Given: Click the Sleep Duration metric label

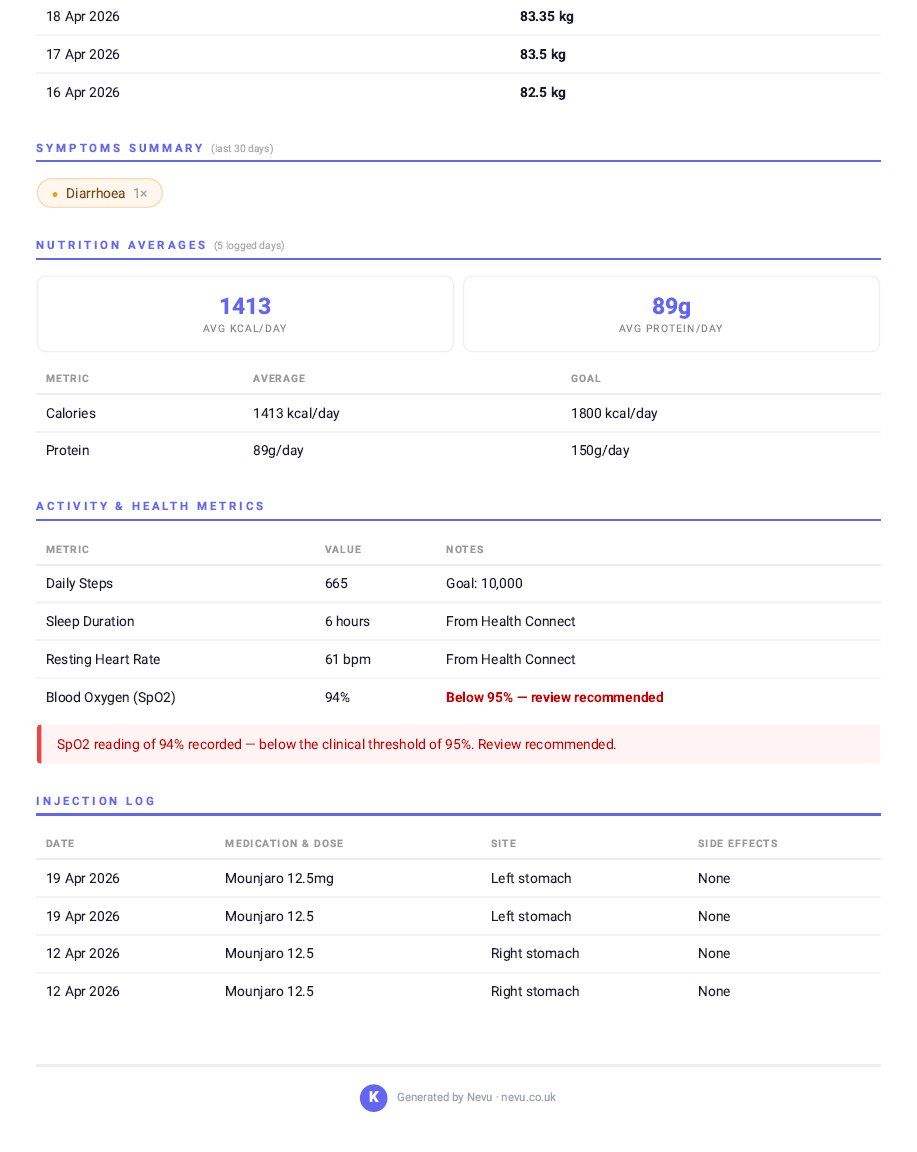Looking at the screenshot, I should click(x=90, y=622).
